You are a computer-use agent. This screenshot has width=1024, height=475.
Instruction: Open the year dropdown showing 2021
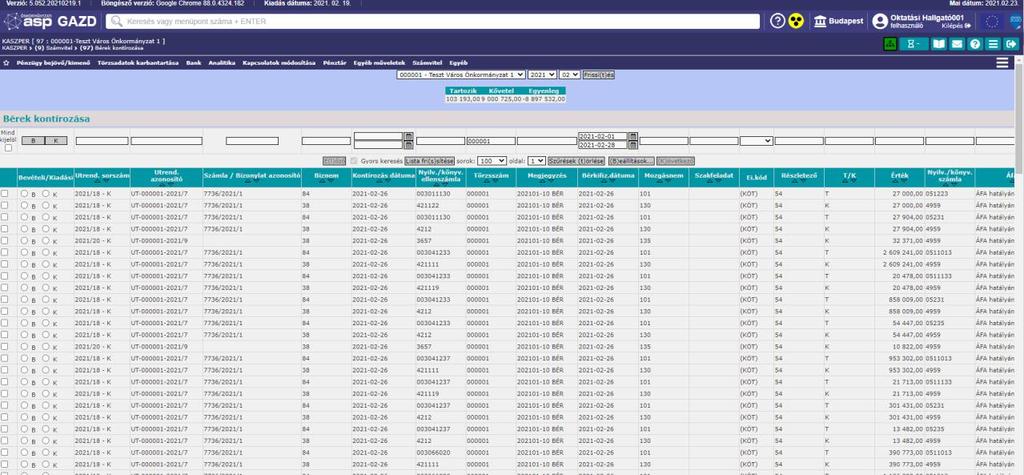click(542, 75)
